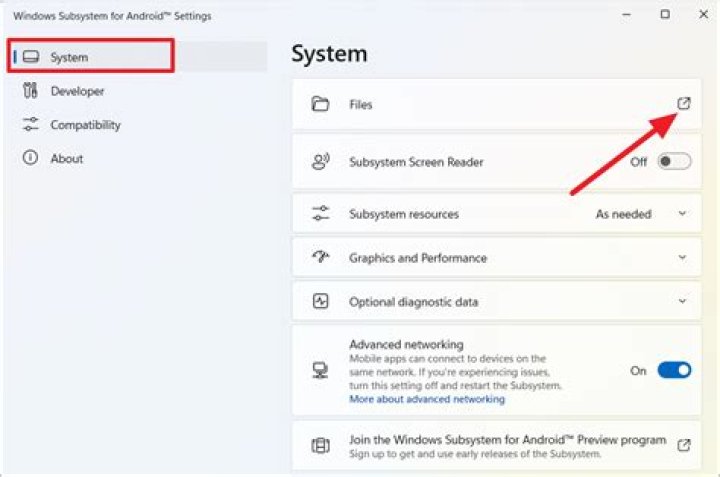Click the Advanced networking computer icon
Screen dimensions: 720x477
point(321,370)
